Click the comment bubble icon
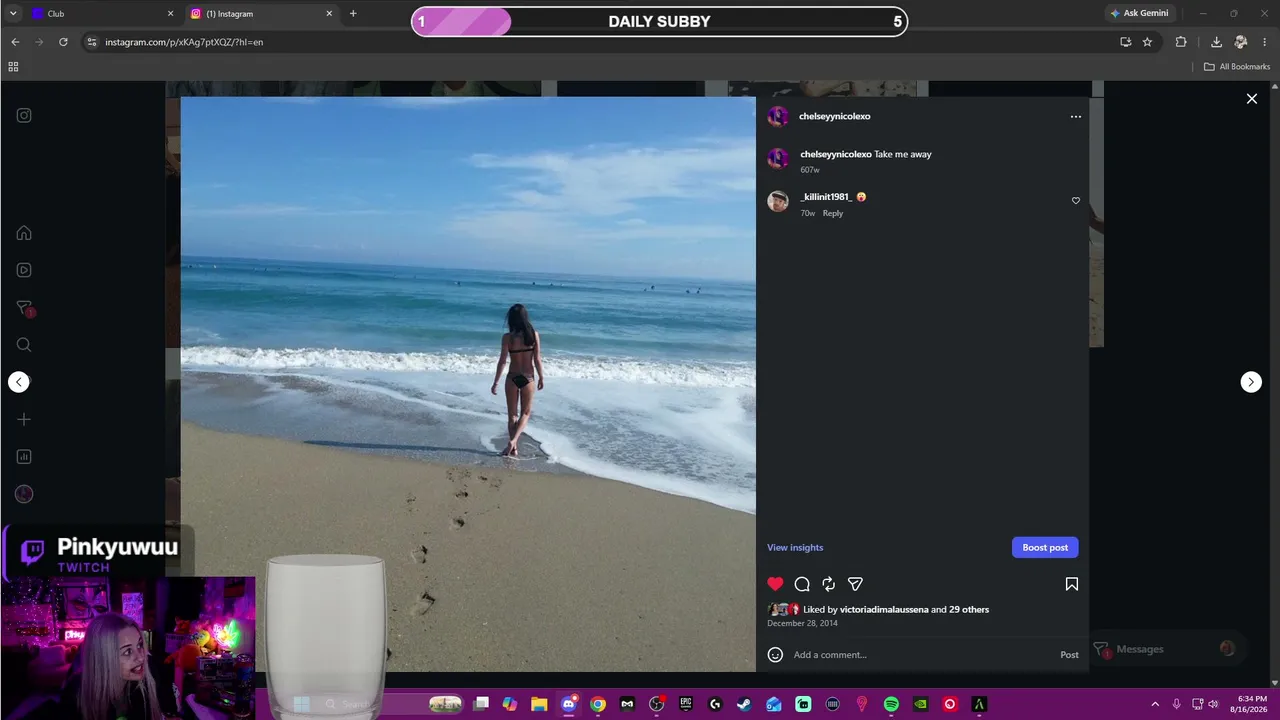1280x720 pixels. (x=802, y=584)
